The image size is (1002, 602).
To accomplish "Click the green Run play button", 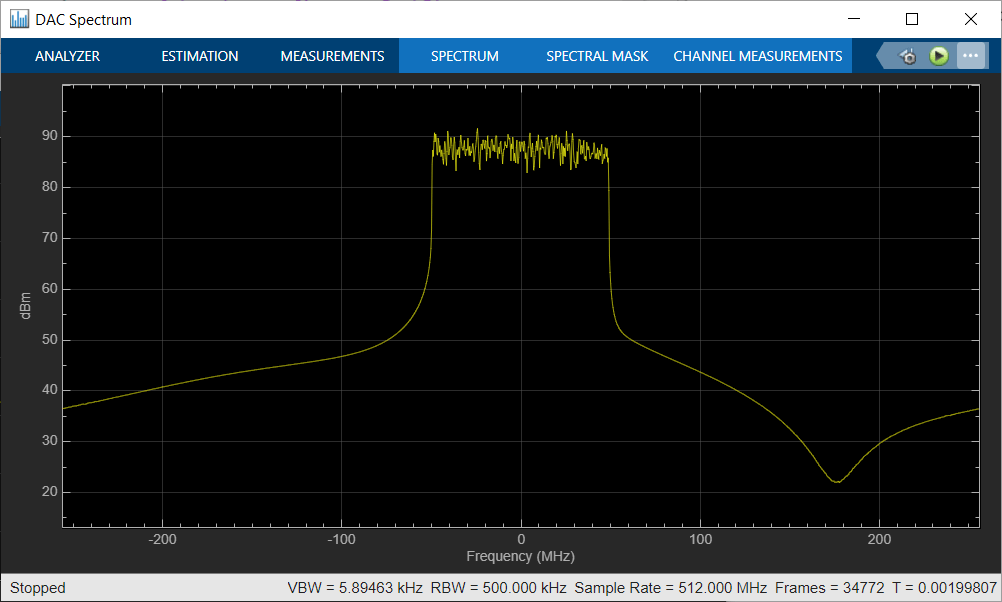I will tap(939, 56).
